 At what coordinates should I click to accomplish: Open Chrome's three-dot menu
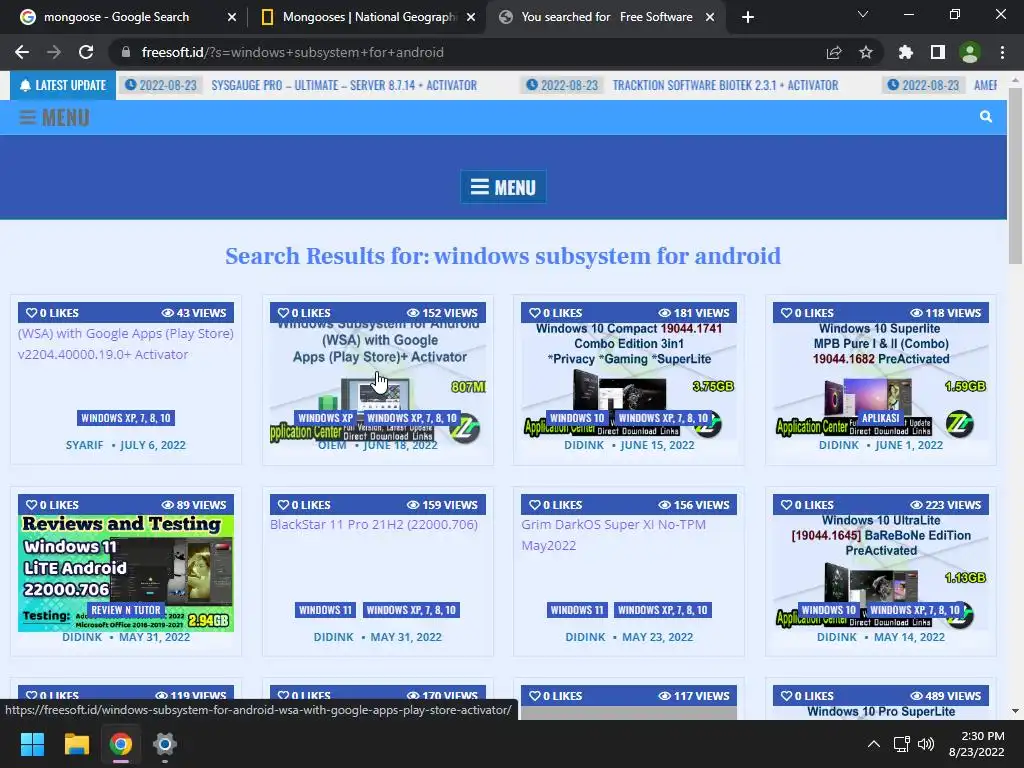(1002, 52)
